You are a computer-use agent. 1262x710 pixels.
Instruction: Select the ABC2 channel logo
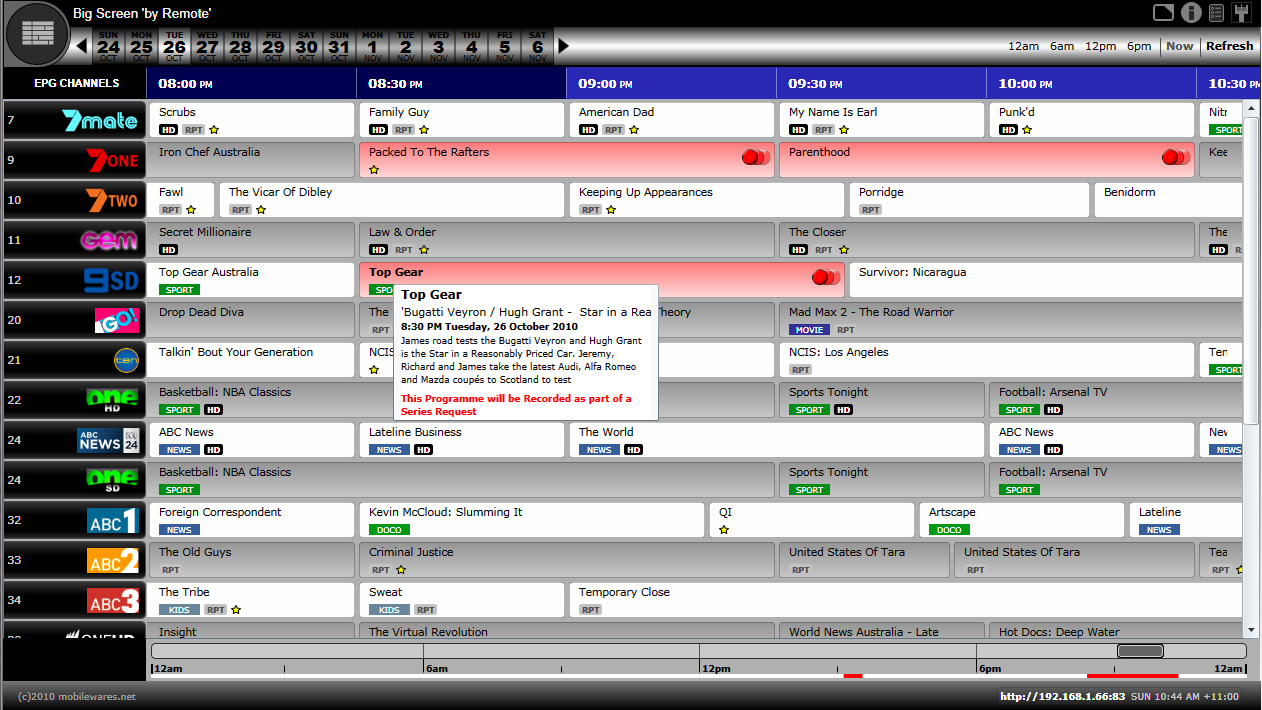coord(113,560)
